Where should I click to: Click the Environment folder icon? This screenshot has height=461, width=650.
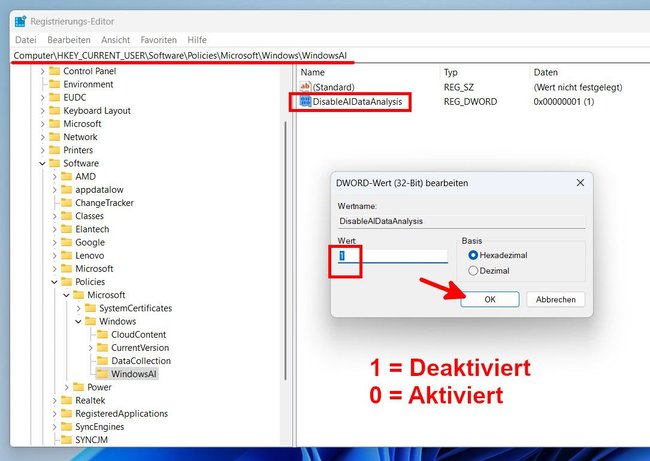tap(54, 84)
